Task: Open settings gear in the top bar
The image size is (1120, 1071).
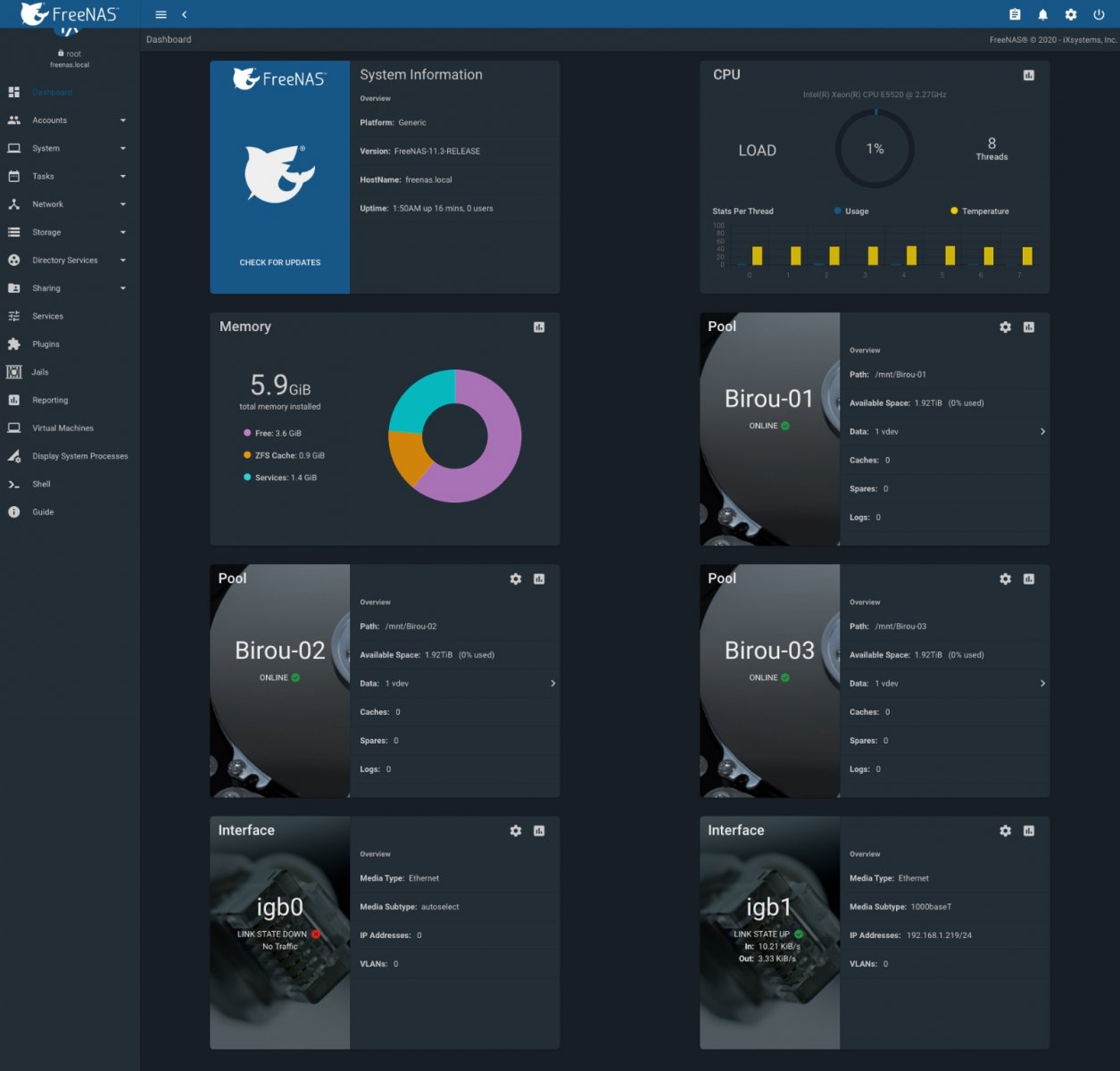Action: point(1071,14)
